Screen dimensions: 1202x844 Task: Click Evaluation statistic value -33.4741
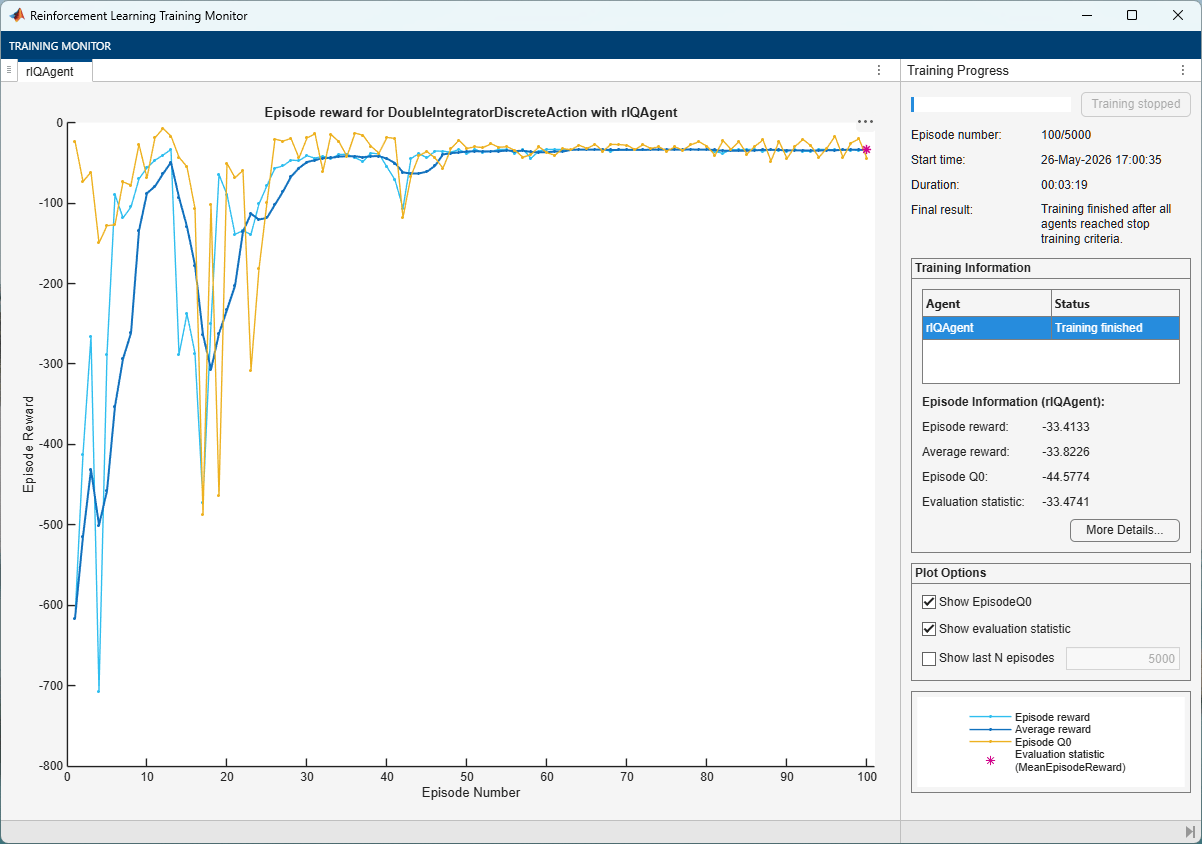pyautogui.click(x=1066, y=501)
